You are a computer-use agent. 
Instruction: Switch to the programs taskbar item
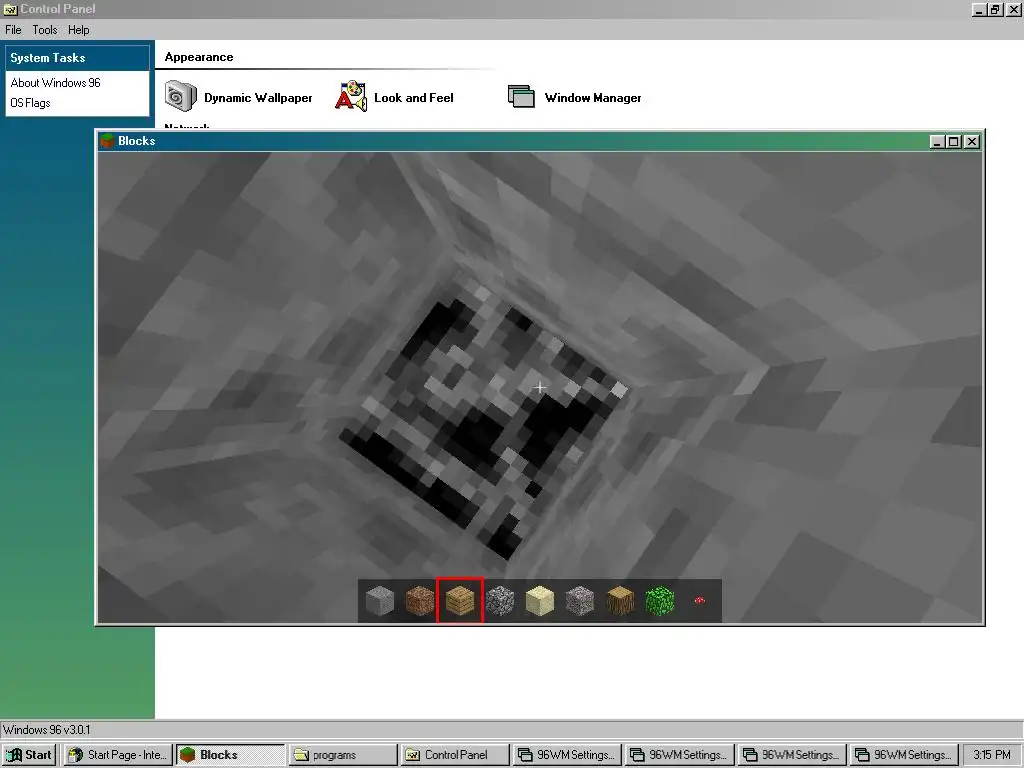[x=343, y=755]
